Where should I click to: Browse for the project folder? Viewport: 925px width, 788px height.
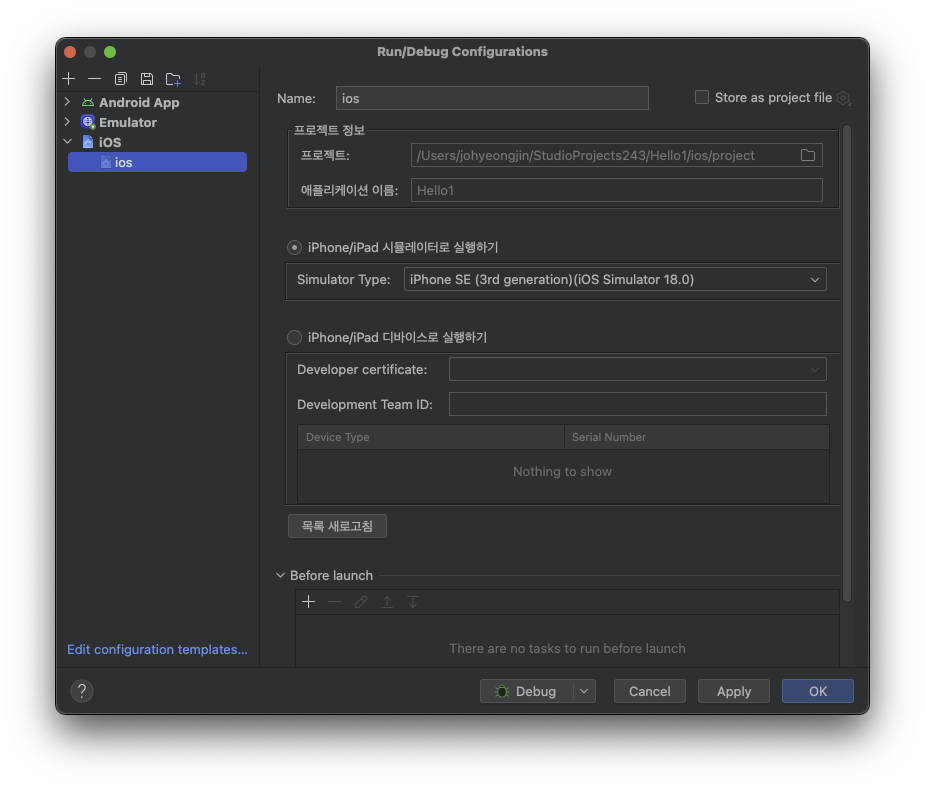(808, 155)
